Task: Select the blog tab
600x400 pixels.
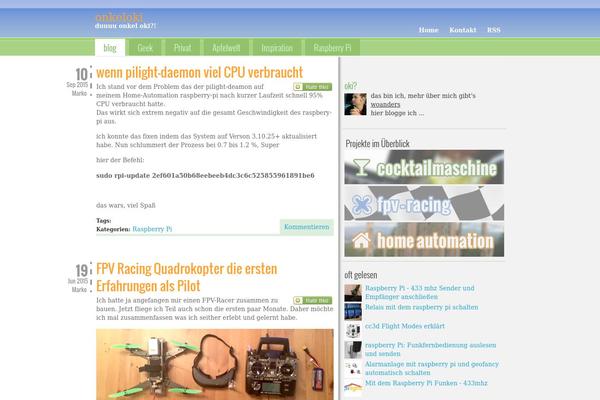Action: click(x=110, y=48)
